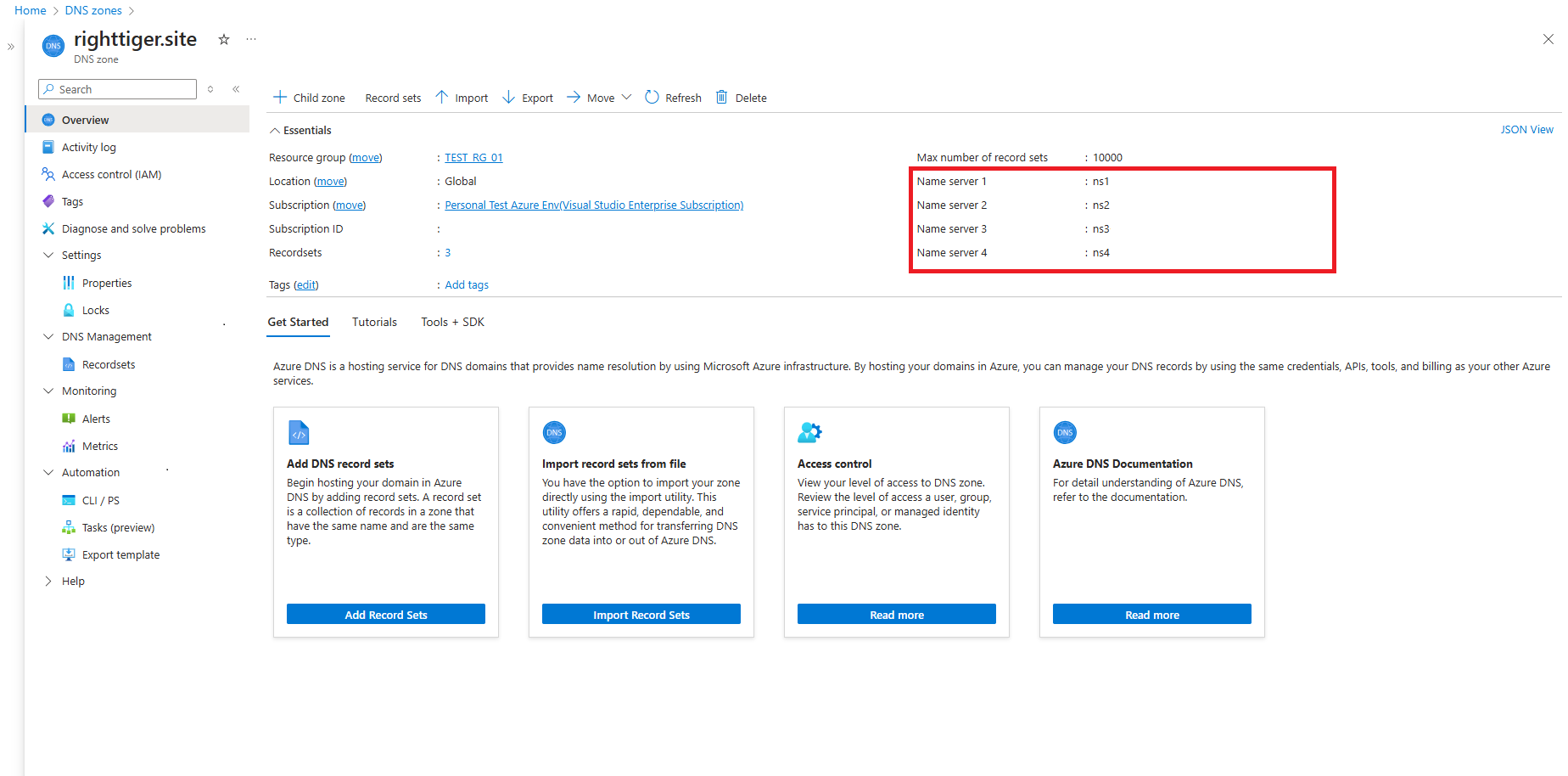
Task: Click the DNS icon on Import record sets card
Action: [554, 432]
